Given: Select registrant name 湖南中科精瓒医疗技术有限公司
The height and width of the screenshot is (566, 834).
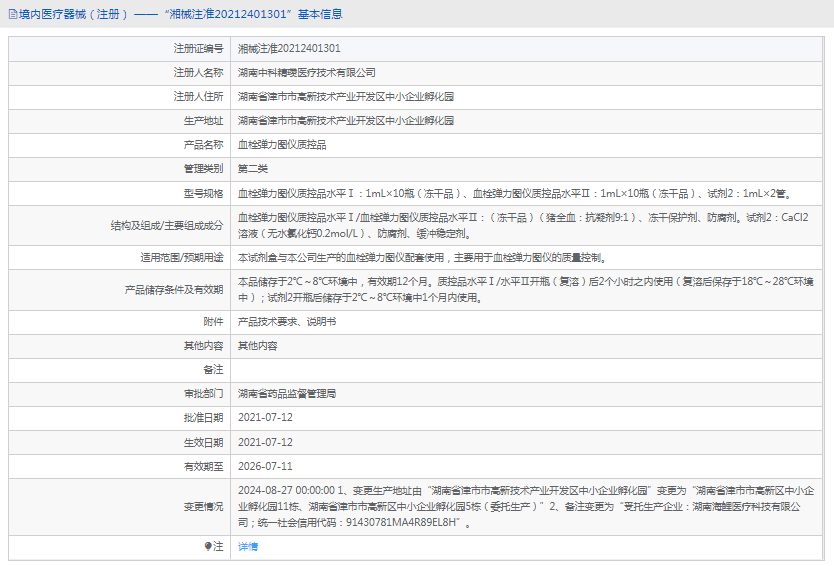Looking at the screenshot, I should click(306, 72).
